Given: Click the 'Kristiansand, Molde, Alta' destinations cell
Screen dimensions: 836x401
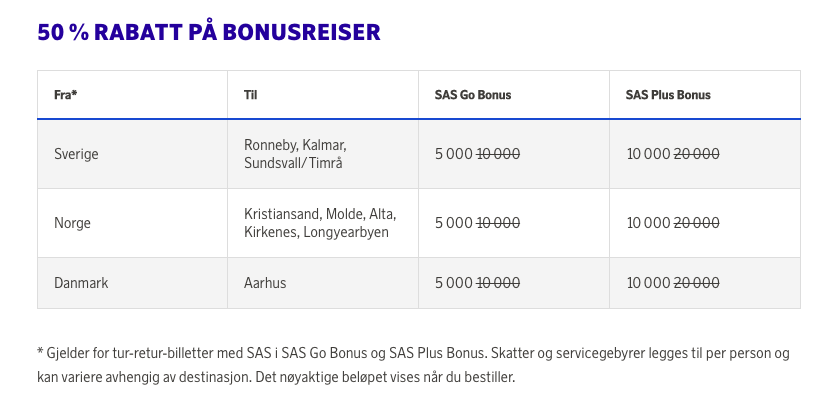Looking at the screenshot, I should [323, 223].
